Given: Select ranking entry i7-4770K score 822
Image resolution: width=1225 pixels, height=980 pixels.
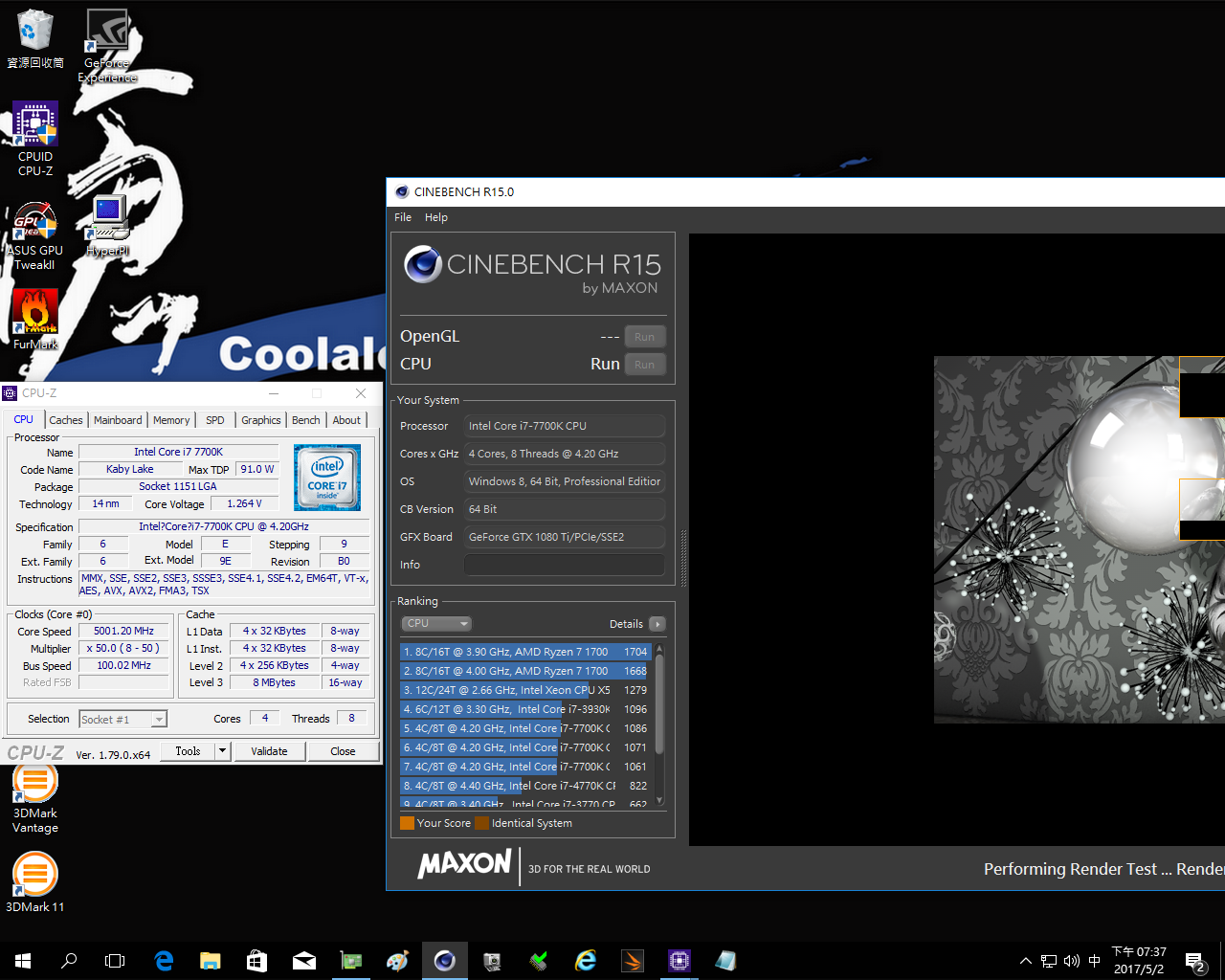Looking at the screenshot, I should click(x=524, y=786).
